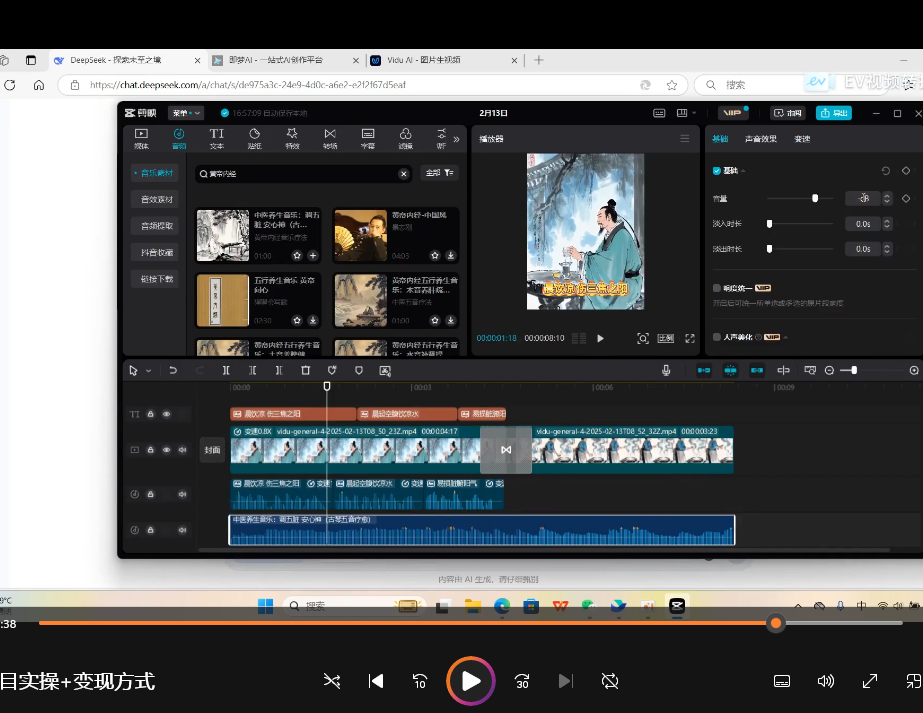Open the 比例 aspect ratio selector
923x713 pixels.
click(x=666, y=338)
